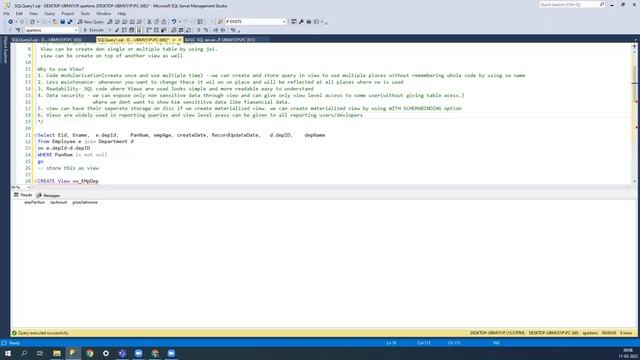Open the Object Explorer side tab
640x360 pixels.
5,50
